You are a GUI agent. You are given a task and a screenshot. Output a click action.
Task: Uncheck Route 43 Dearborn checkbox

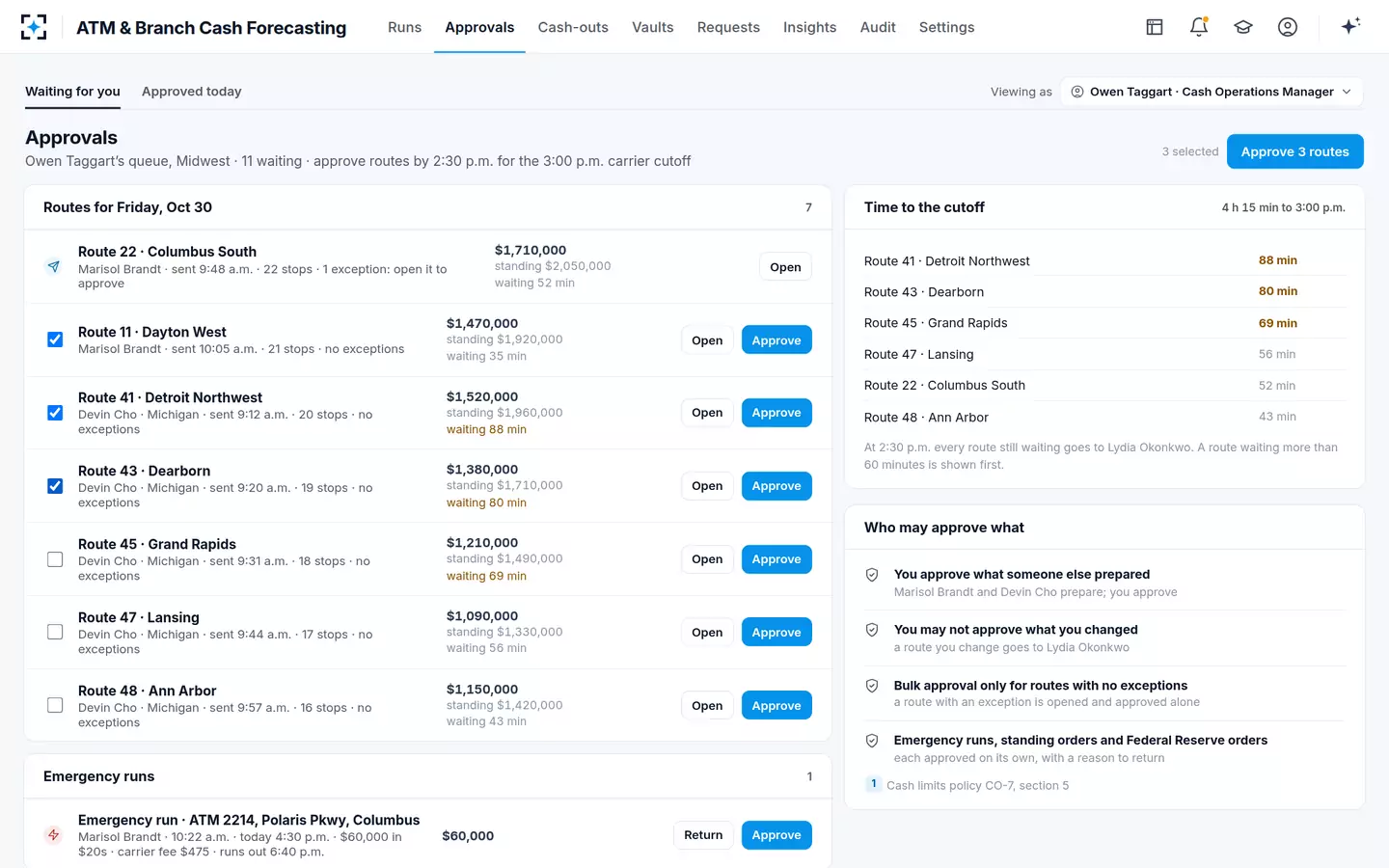pos(55,486)
